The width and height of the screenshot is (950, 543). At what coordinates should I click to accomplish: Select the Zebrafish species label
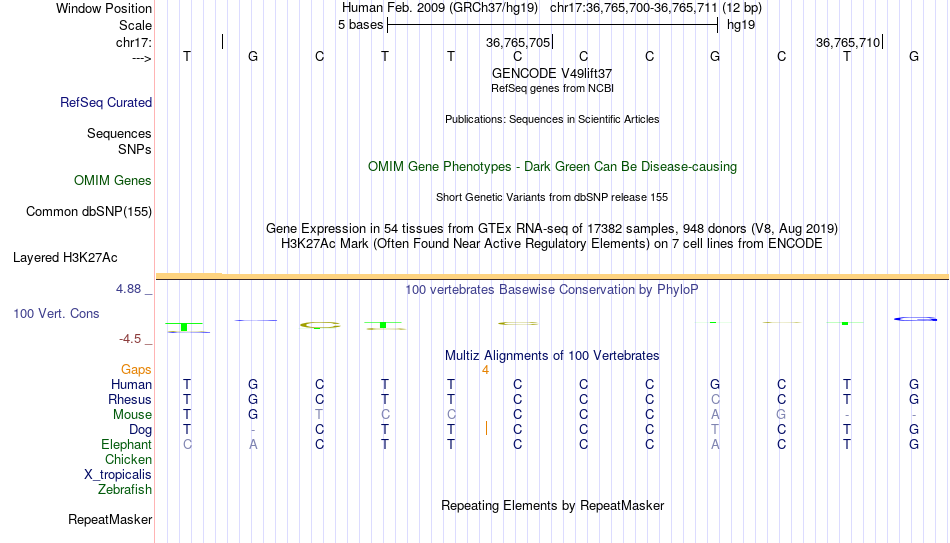(125, 489)
